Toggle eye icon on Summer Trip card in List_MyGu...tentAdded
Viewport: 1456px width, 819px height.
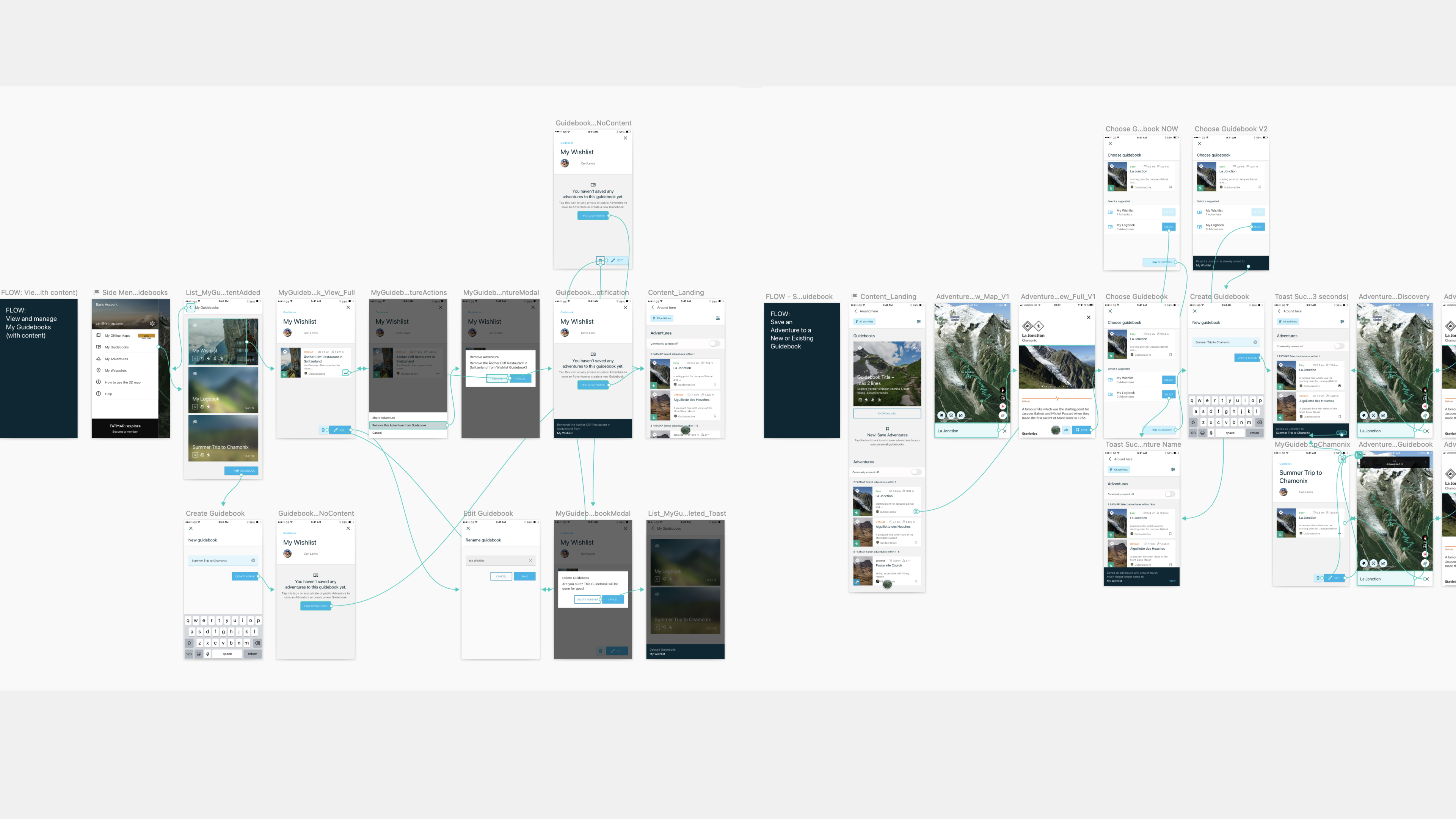point(195,421)
